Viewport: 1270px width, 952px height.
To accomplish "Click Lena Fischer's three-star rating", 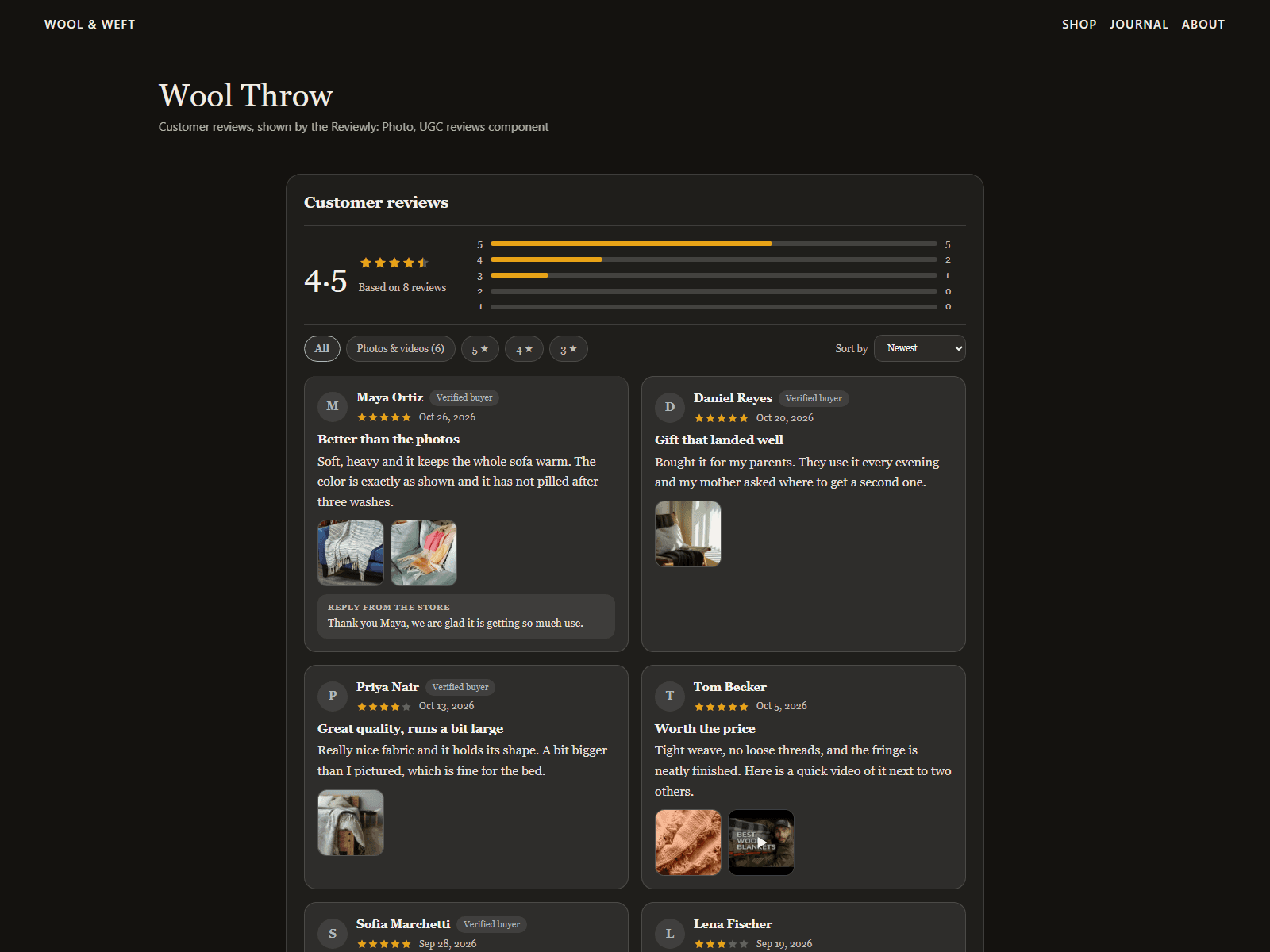I will point(722,944).
